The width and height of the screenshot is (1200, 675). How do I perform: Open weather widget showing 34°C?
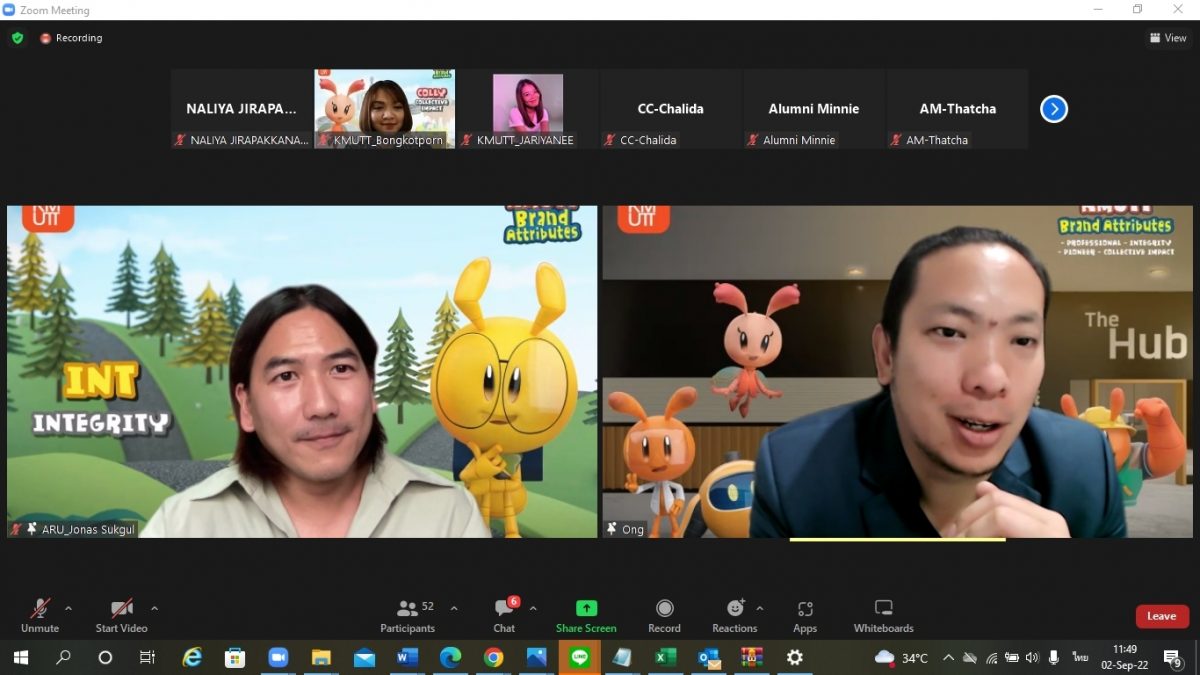pos(901,657)
